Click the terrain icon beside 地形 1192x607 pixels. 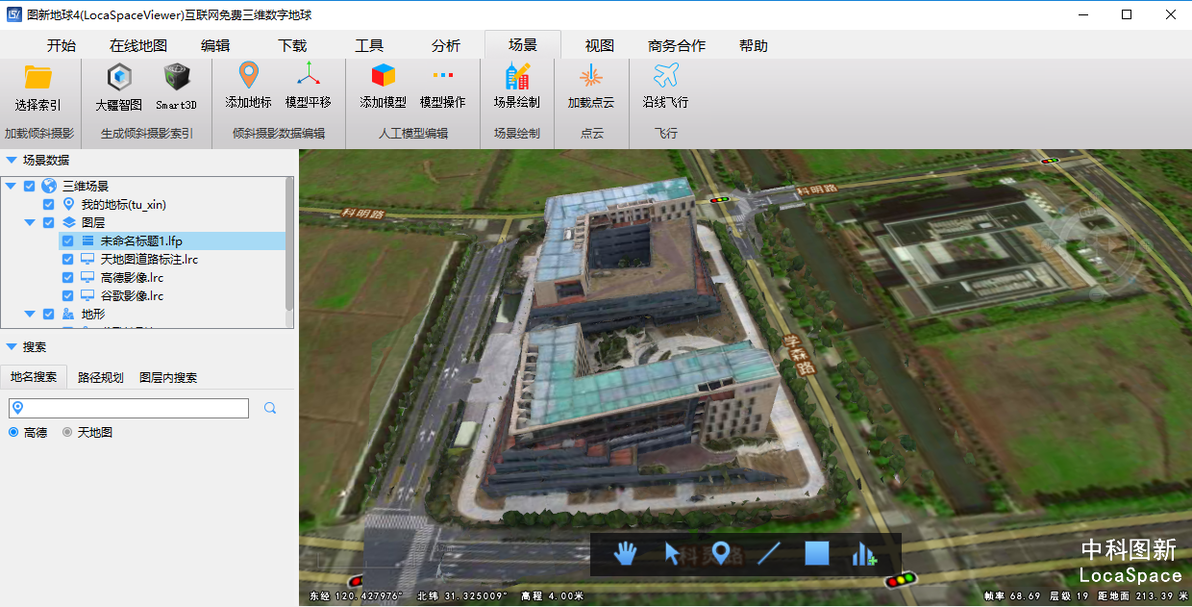point(68,314)
